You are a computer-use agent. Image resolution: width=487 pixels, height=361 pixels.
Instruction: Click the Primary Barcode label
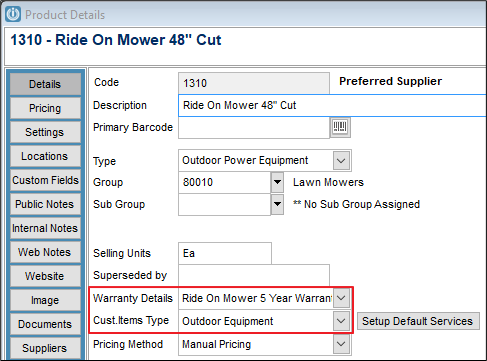pyautogui.click(x=133, y=127)
